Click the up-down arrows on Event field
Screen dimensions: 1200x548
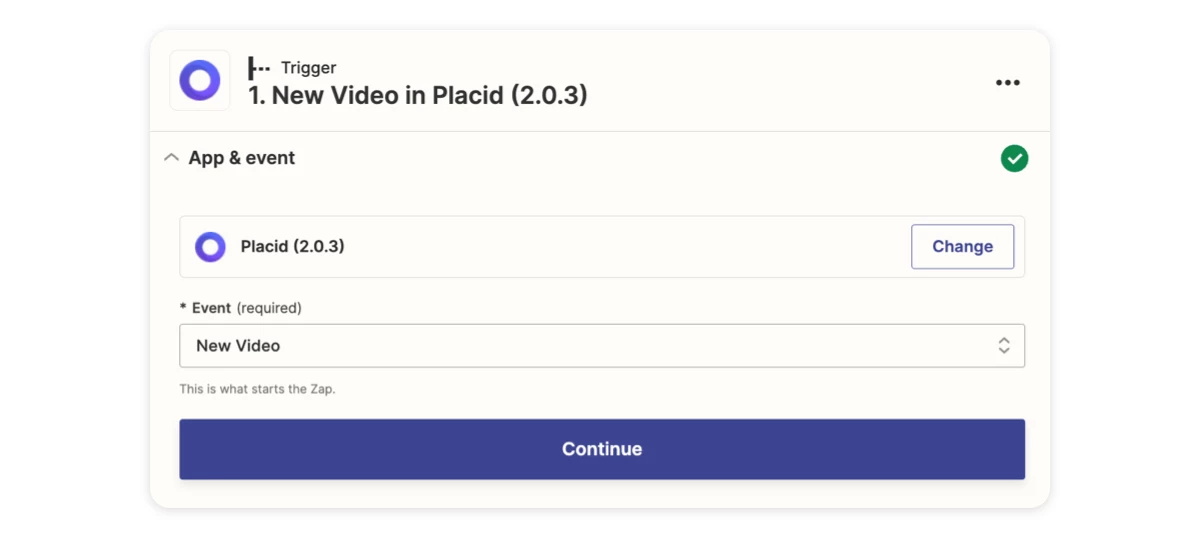tap(1004, 345)
